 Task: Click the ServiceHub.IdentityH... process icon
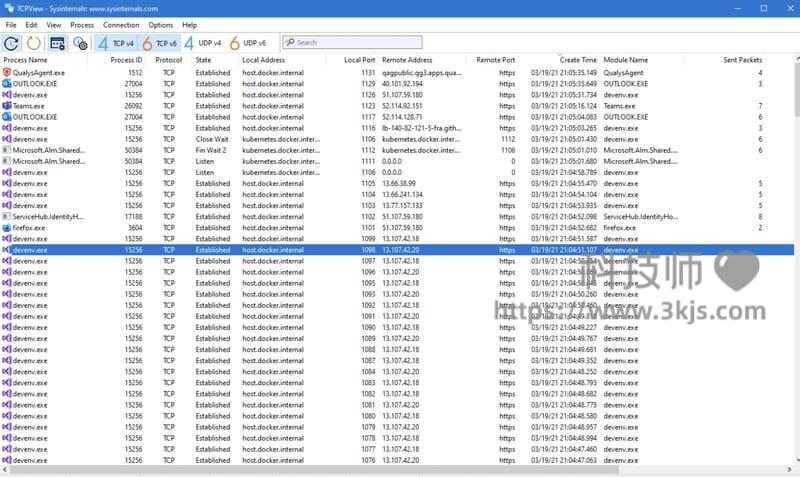[x=7, y=216]
